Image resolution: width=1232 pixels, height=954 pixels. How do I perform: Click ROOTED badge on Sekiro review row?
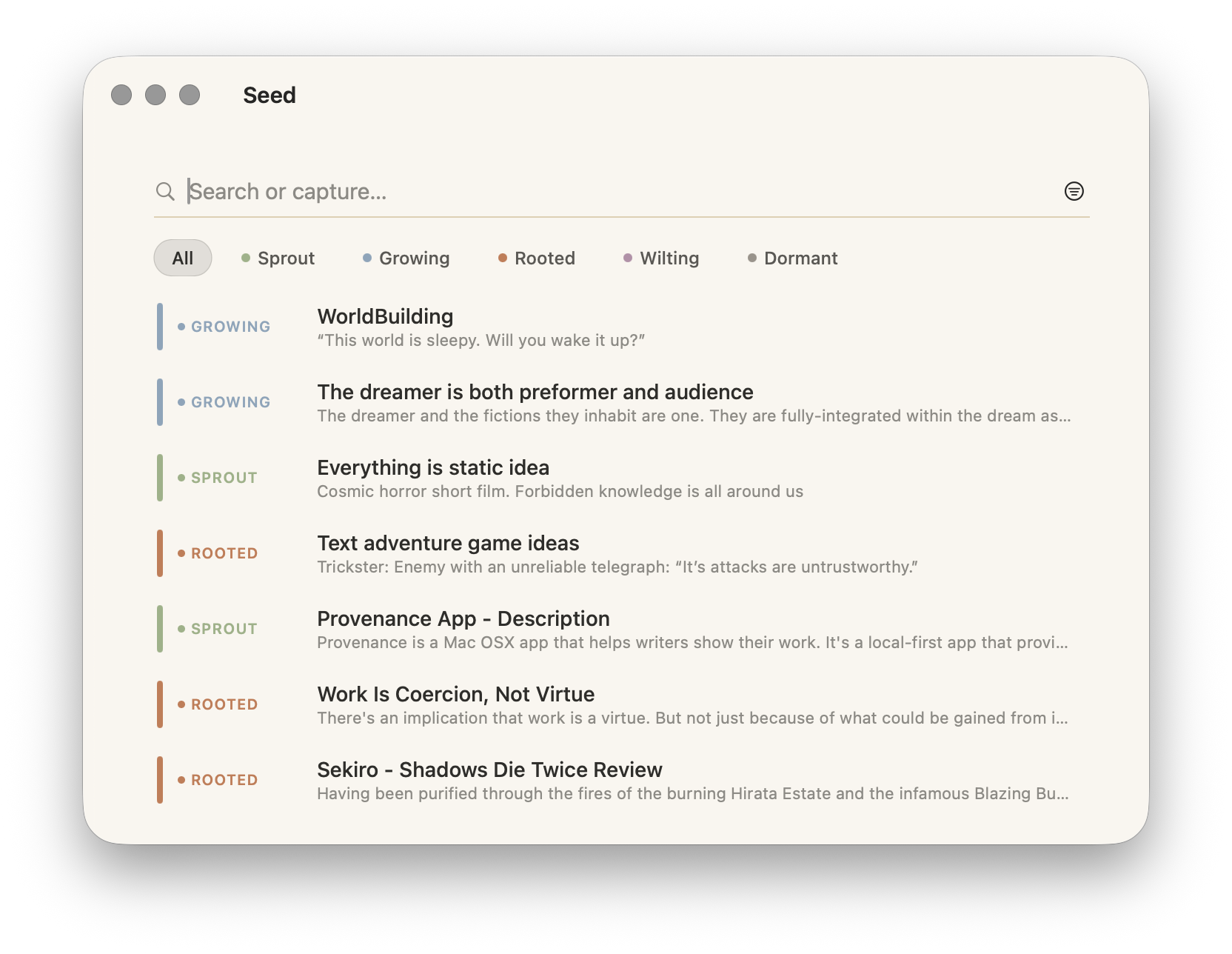pos(218,780)
